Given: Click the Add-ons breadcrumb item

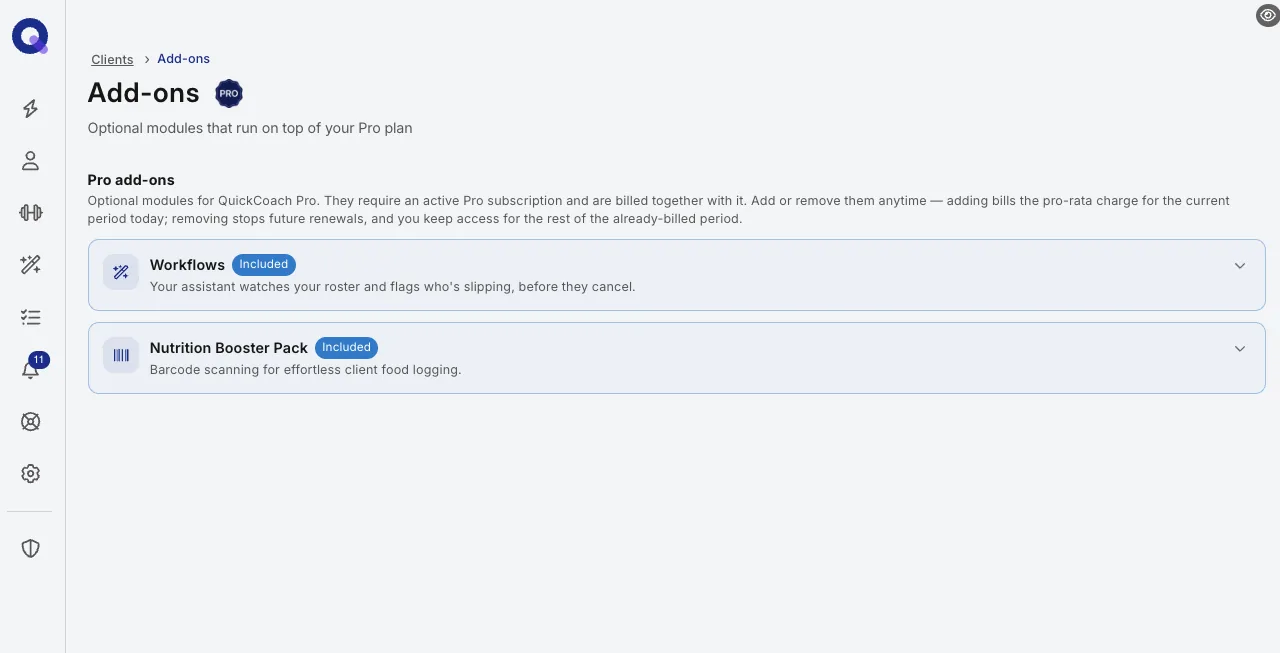Looking at the screenshot, I should pos(183,59).
